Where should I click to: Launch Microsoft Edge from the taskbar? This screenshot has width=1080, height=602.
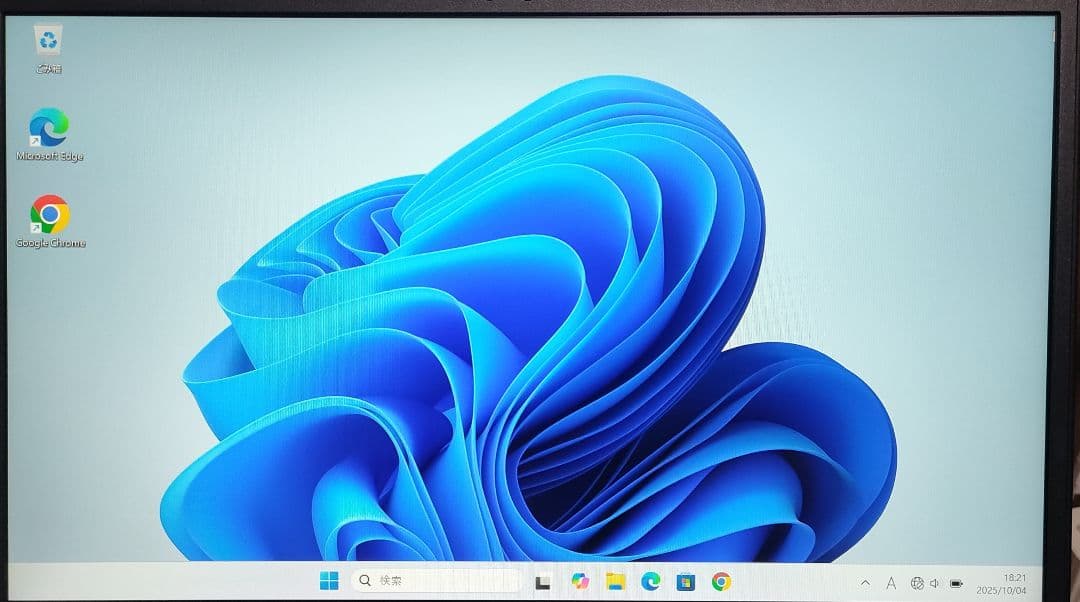pyautogui.click(x=650, y=582)
